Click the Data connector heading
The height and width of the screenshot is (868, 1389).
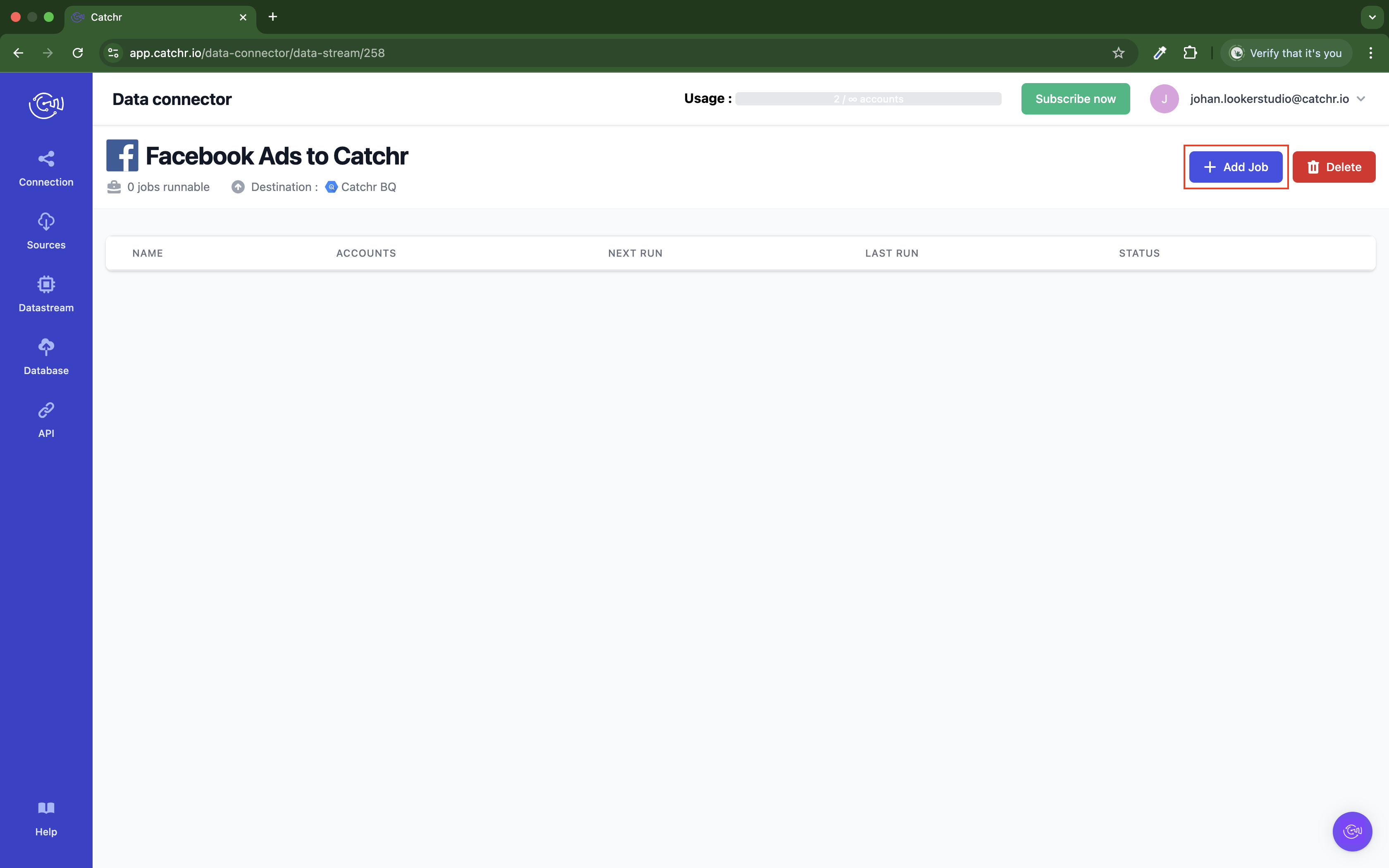[172, 99]
